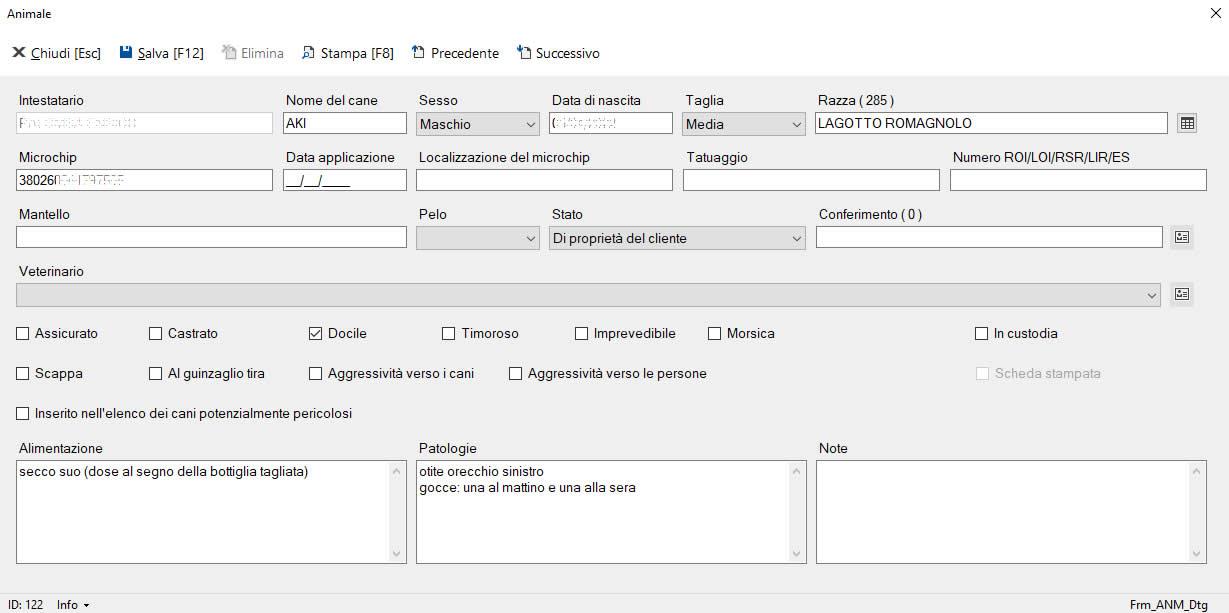Open the Conferimento card lookup icon
The width and height of the screenshot is (1229, 613).
pyautogui.click(x=1181, y=237)
